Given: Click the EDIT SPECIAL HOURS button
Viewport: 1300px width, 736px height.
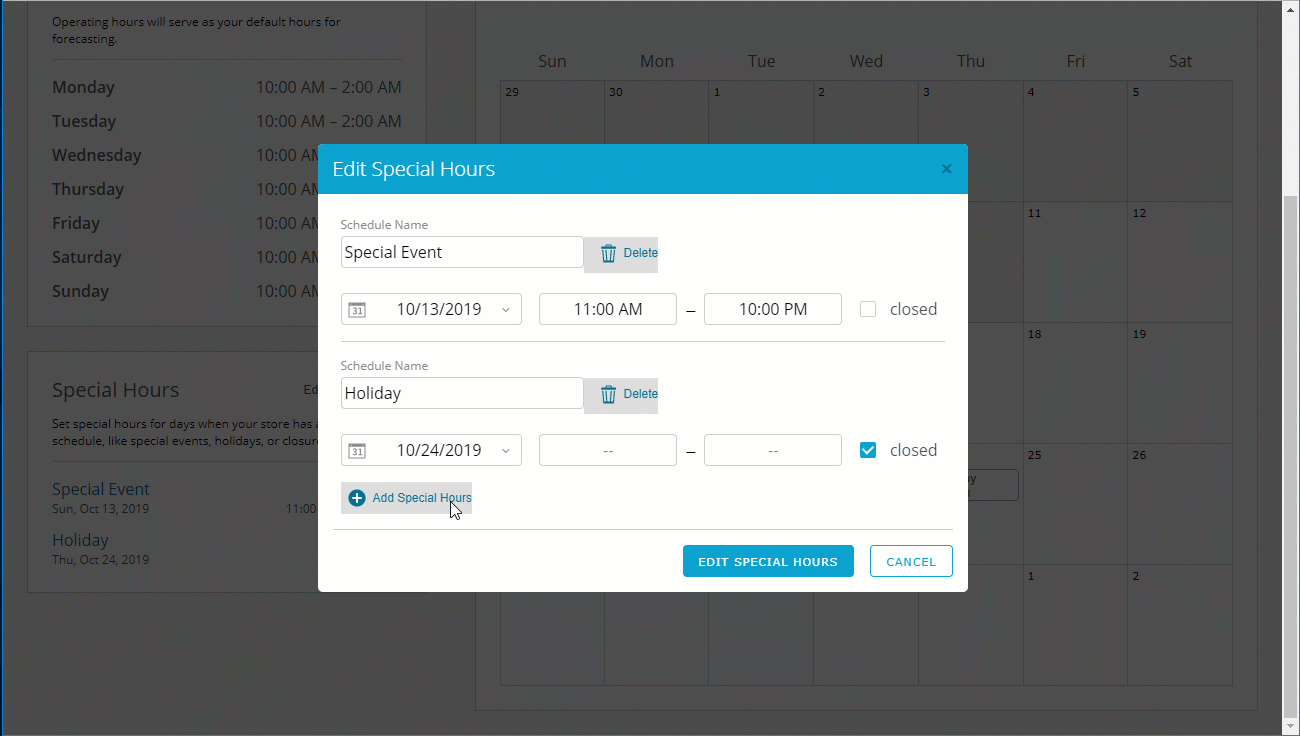Looking at the screenshot, I should pyautogui.click(x=768, y=561).
